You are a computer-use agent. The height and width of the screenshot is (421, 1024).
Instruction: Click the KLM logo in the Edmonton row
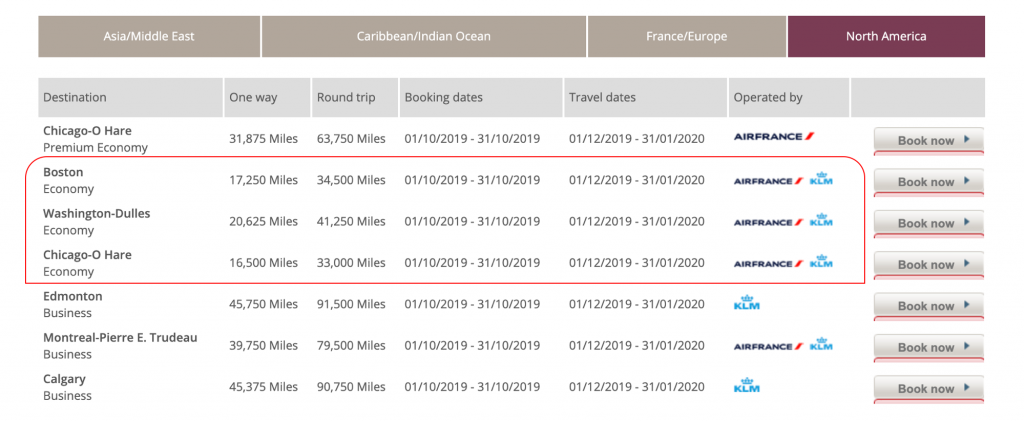click(x=746, y=302)
